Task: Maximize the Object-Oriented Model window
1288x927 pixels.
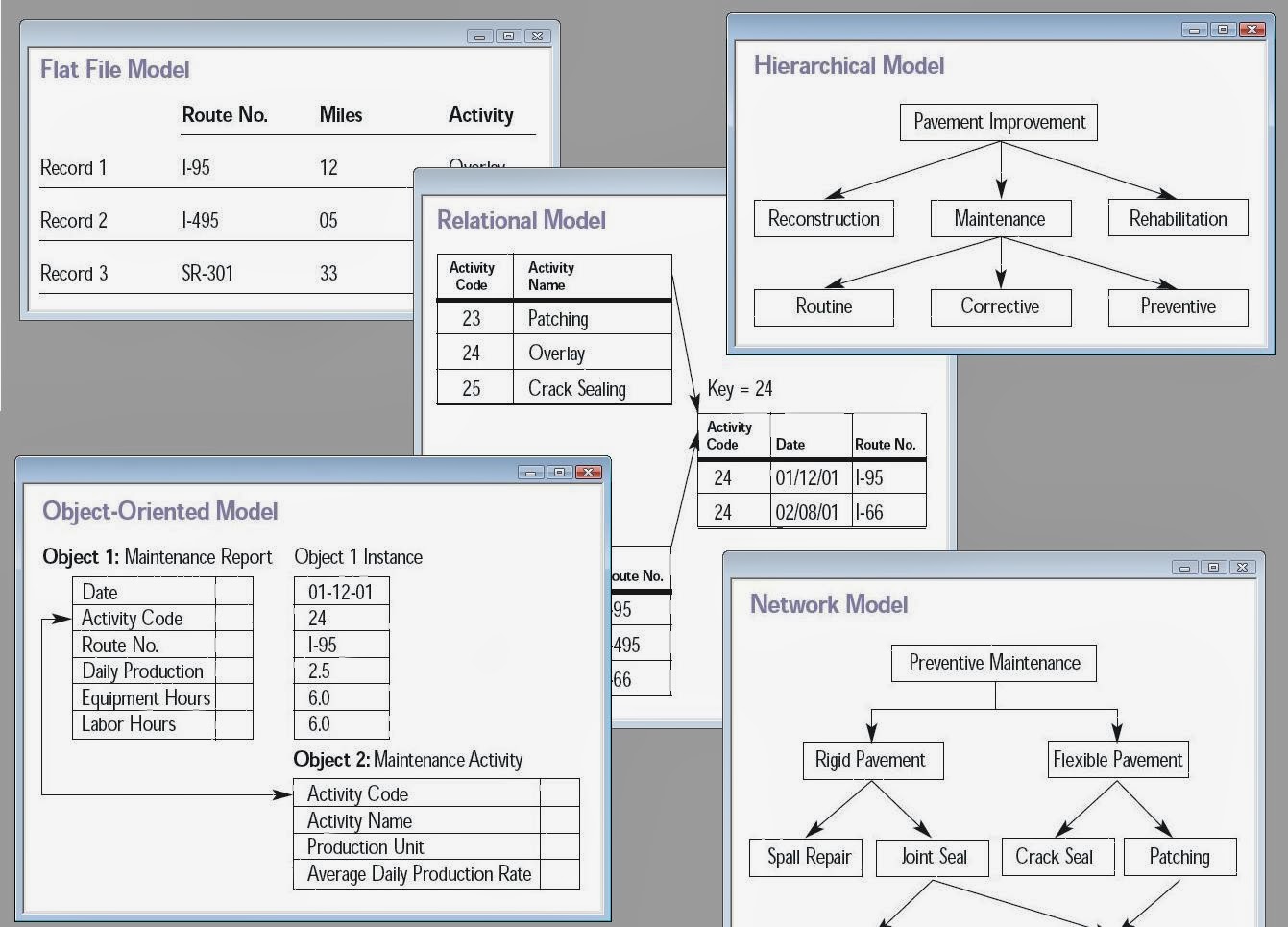Action: (x=560, y=472)
